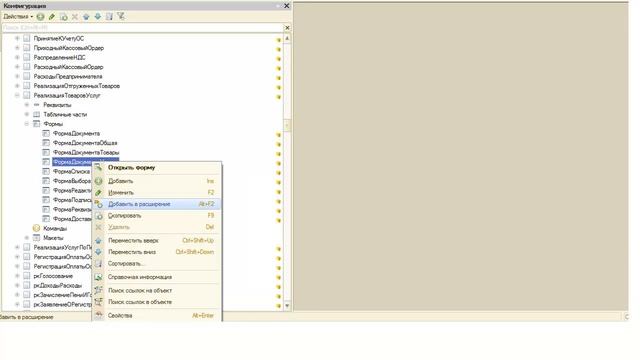Click yellow support marker on РаспределениеНДС row
Viewport: 640px width, 360px height.
point(279,59)
